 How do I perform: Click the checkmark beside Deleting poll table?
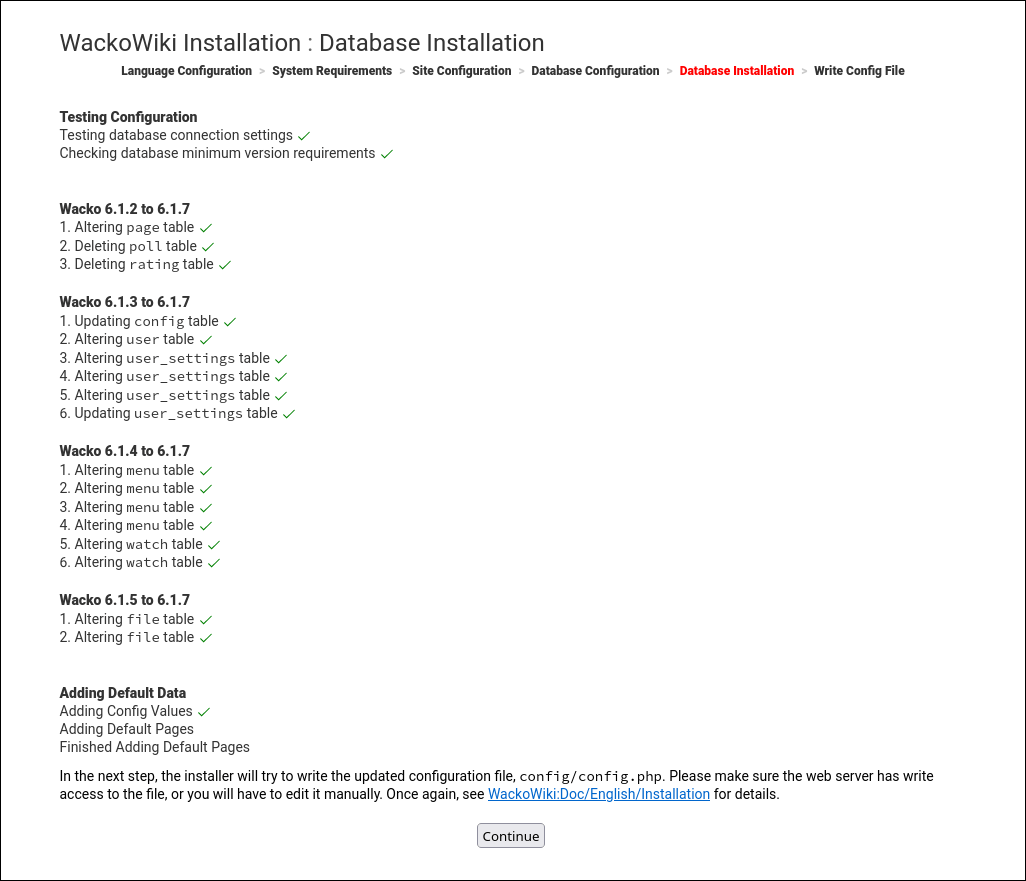[x=206, y=246]
